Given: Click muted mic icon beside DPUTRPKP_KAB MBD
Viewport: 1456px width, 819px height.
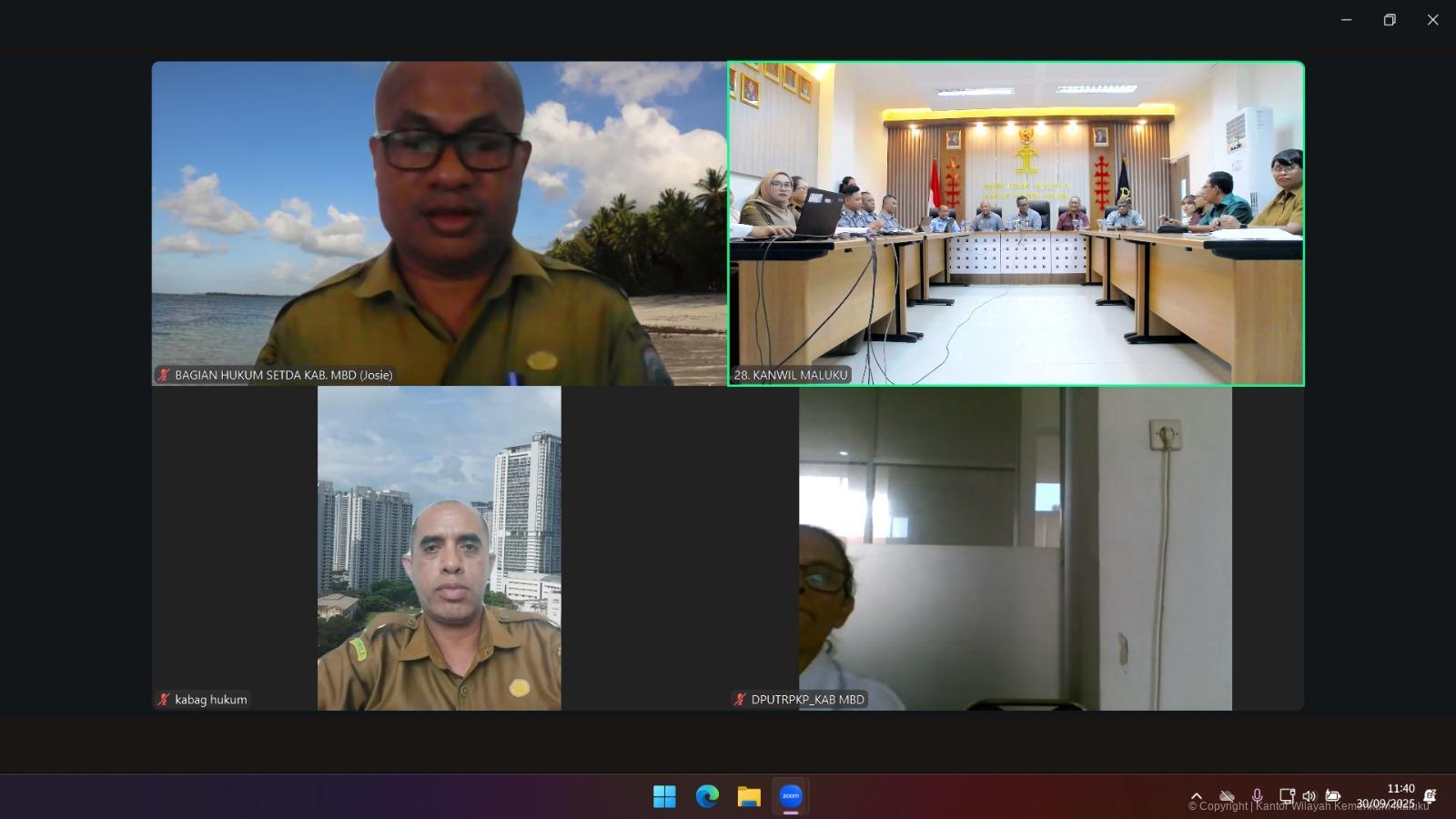Looking at the screenshot, I should 740,700.
